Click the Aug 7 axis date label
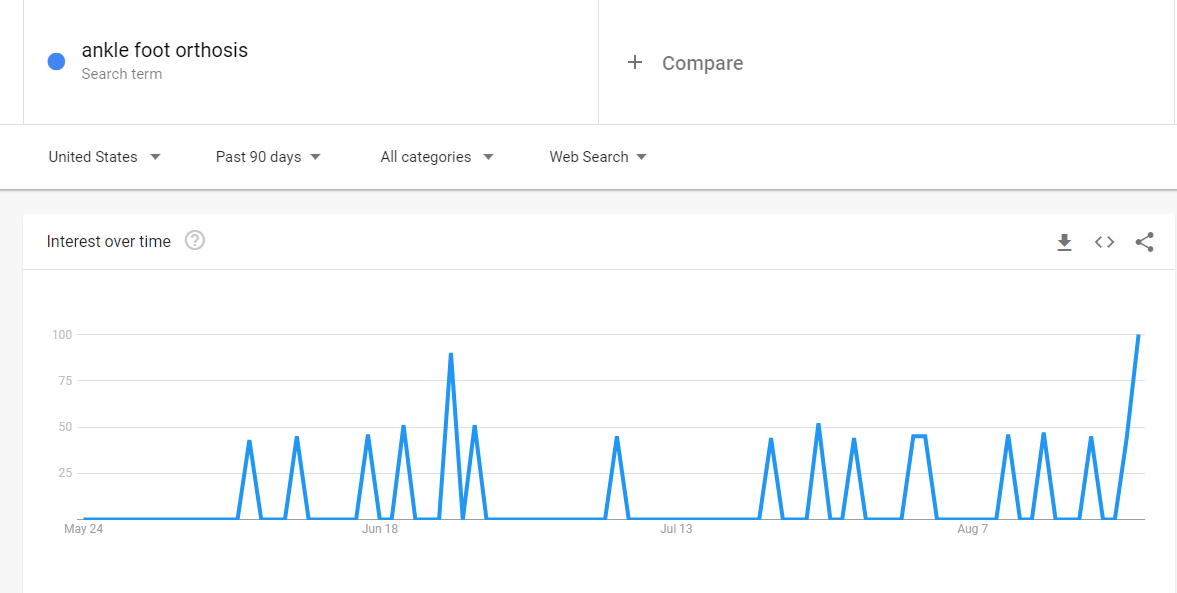 pos(972,529)
